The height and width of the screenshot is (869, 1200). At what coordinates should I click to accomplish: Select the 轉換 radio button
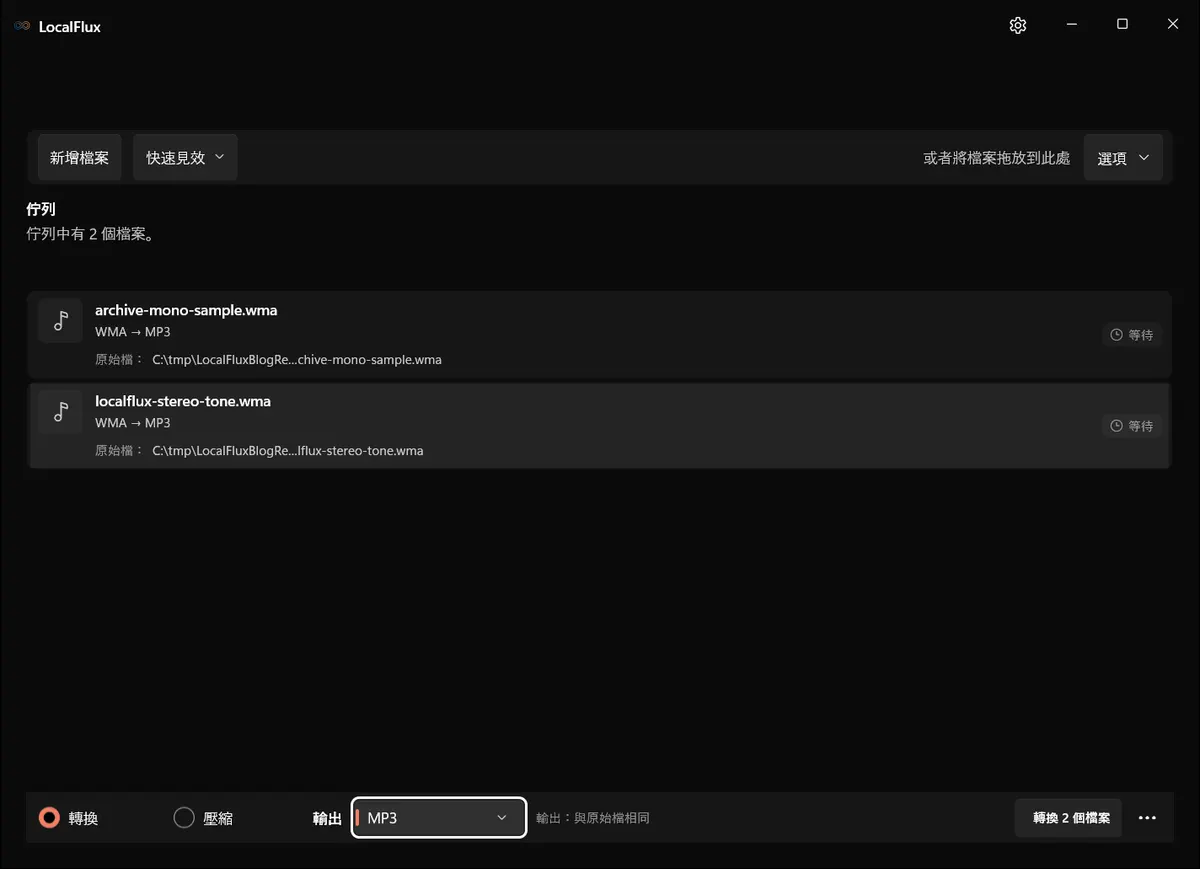(x=49, y=818)
